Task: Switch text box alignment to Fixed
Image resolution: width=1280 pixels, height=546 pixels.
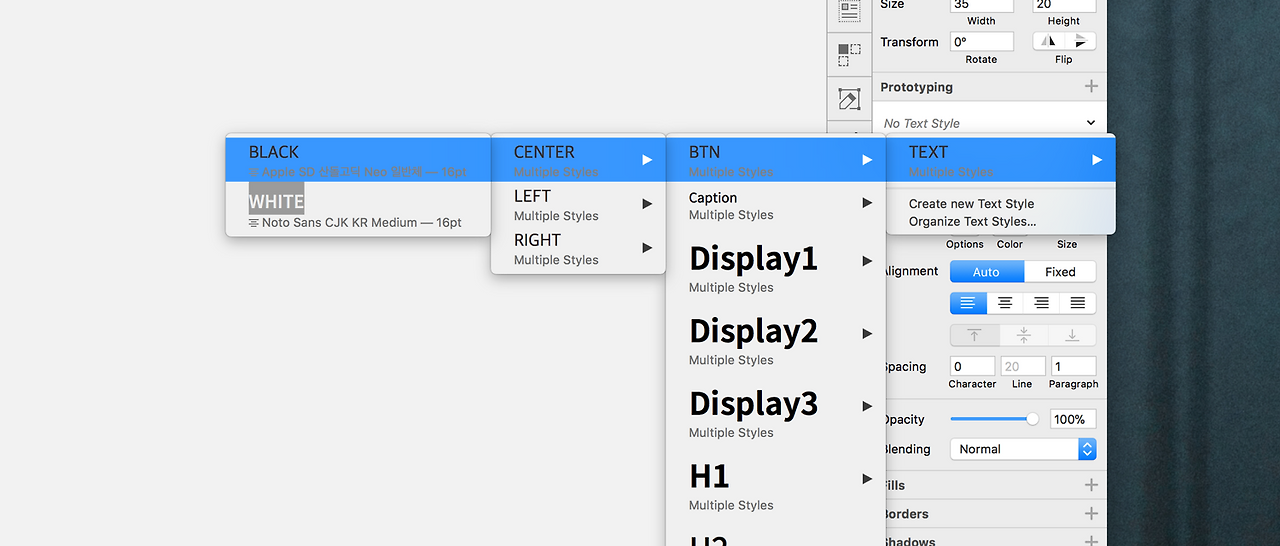Action: (1060, 272)
